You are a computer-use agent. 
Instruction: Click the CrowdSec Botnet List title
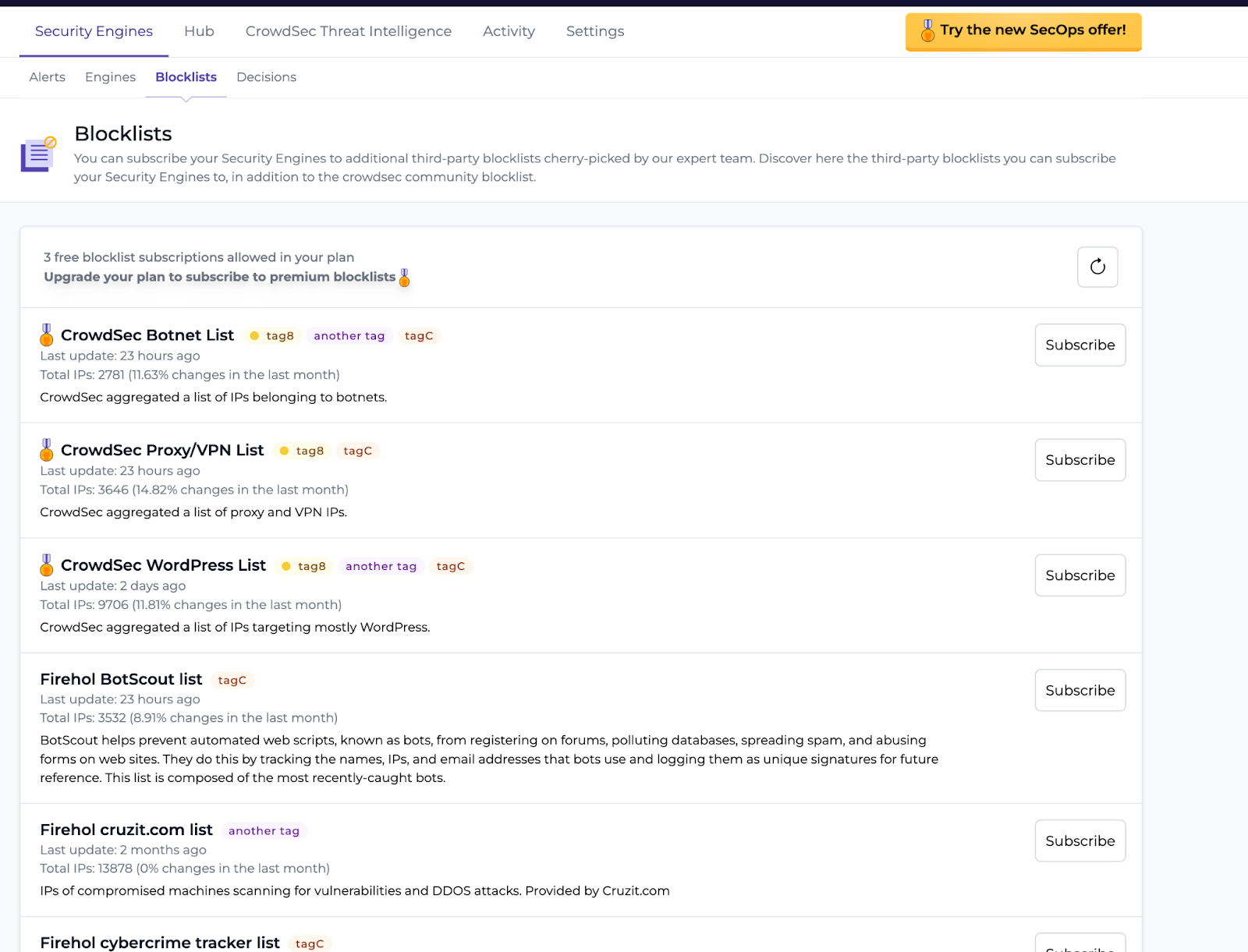tap(147, 335)
